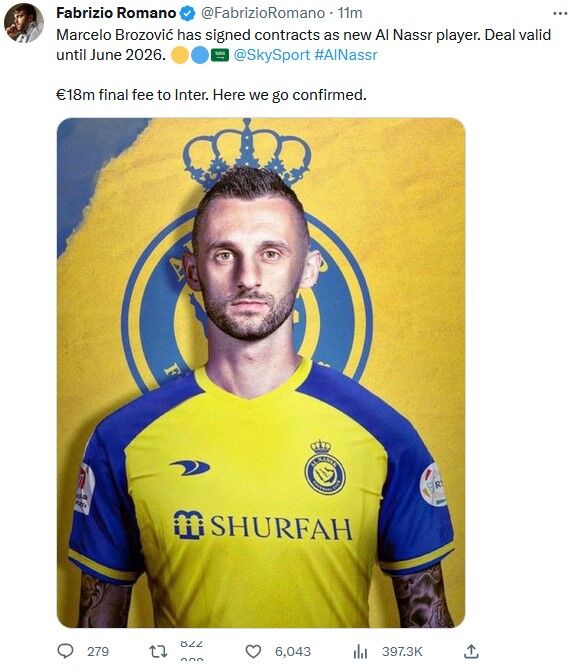579x671 pixels.
Task: Click the yellow circle emoji
Action: tap(180, 55)
